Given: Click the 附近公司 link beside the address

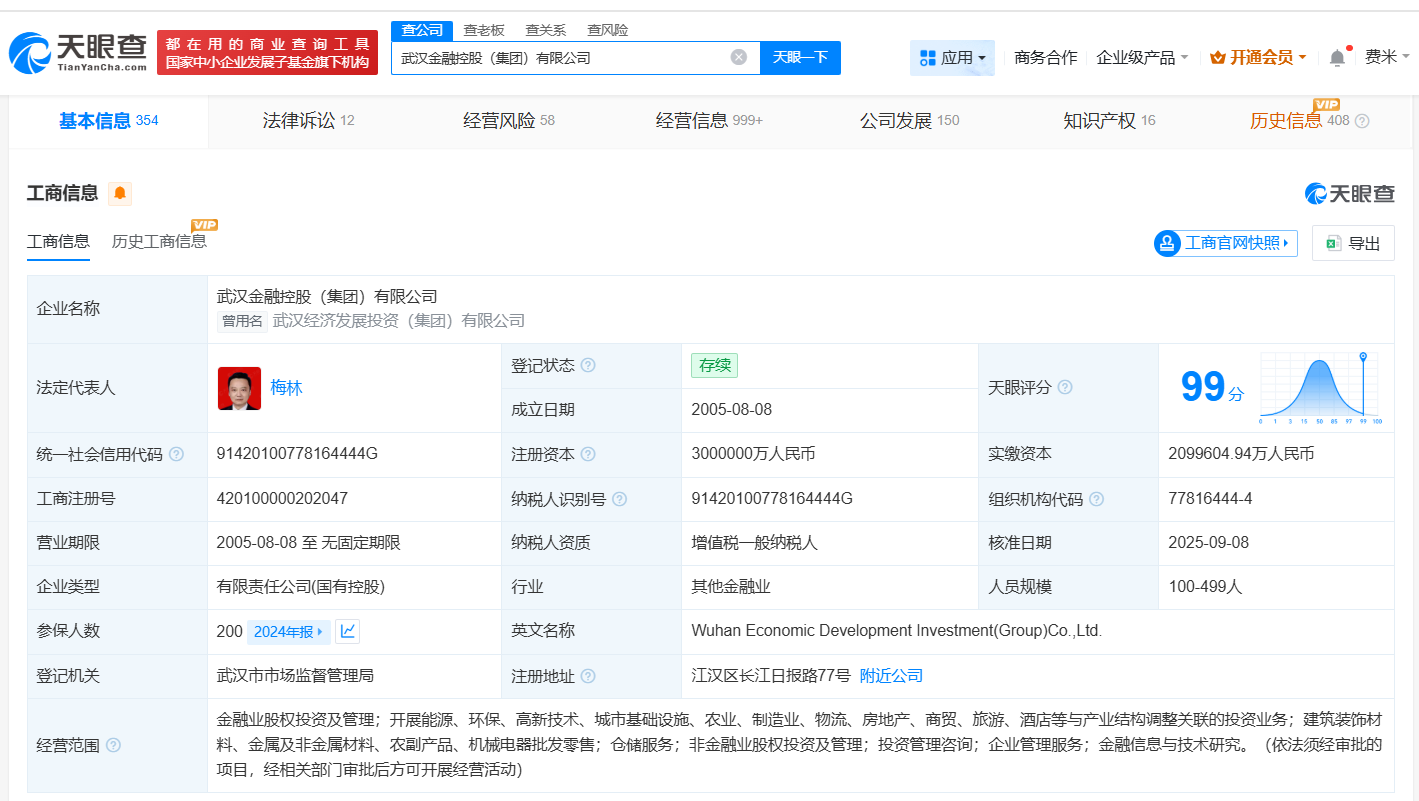Looking at the screenshot, I should point(891,675).
